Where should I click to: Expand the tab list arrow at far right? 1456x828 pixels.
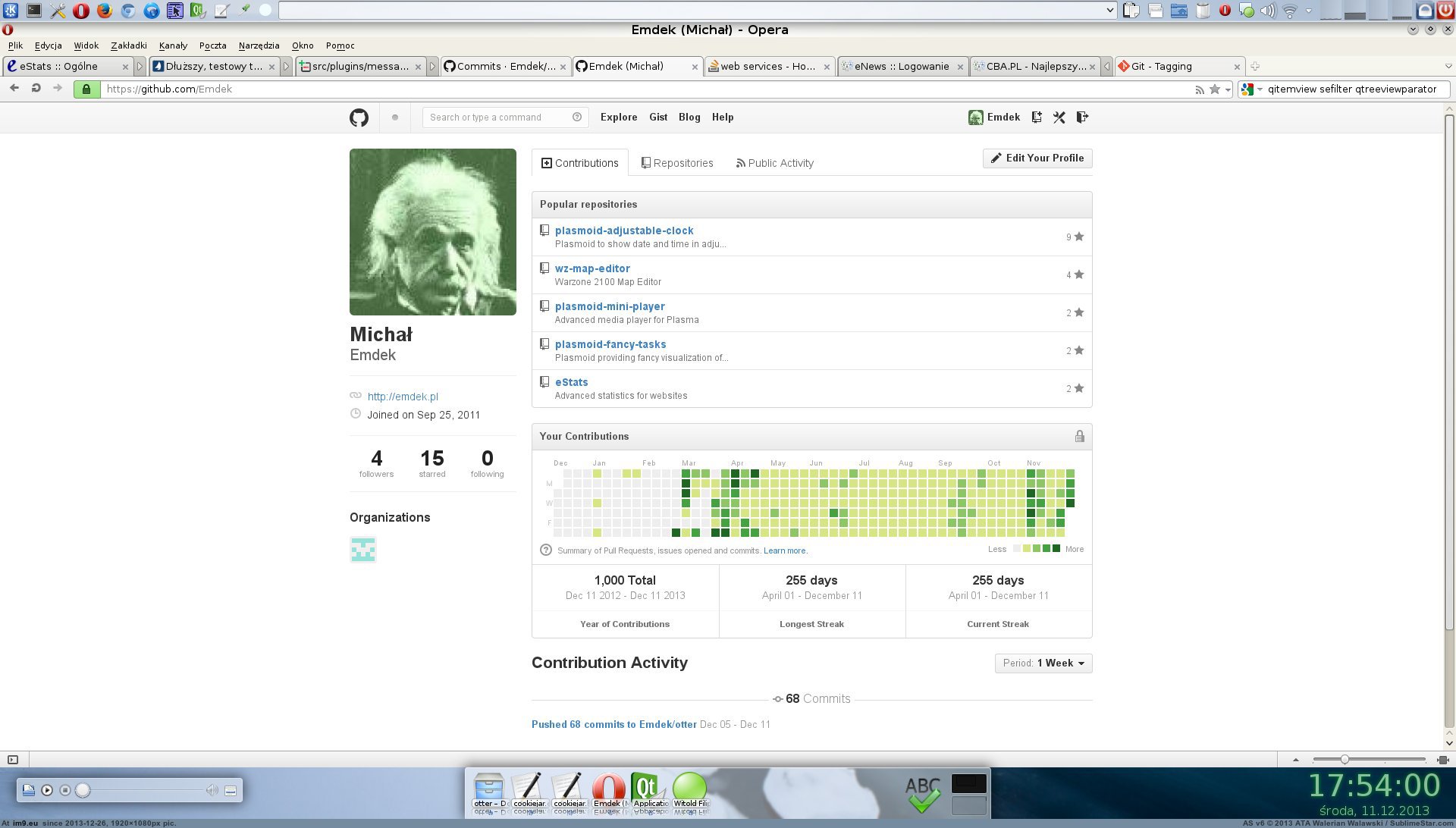point(1448,67)
